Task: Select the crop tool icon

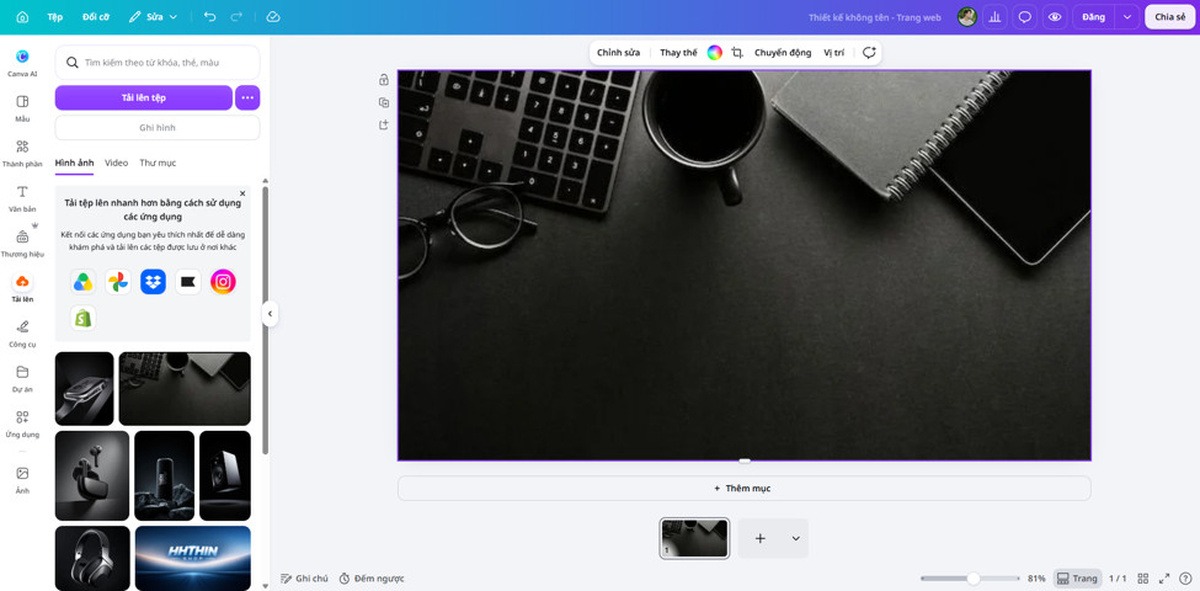Action: (737, 53)
